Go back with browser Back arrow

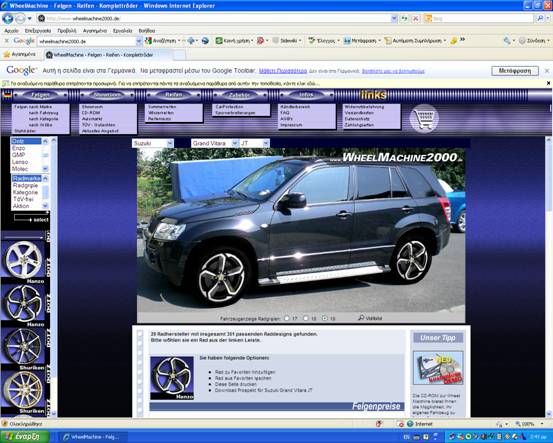click(x=8, y=18)
